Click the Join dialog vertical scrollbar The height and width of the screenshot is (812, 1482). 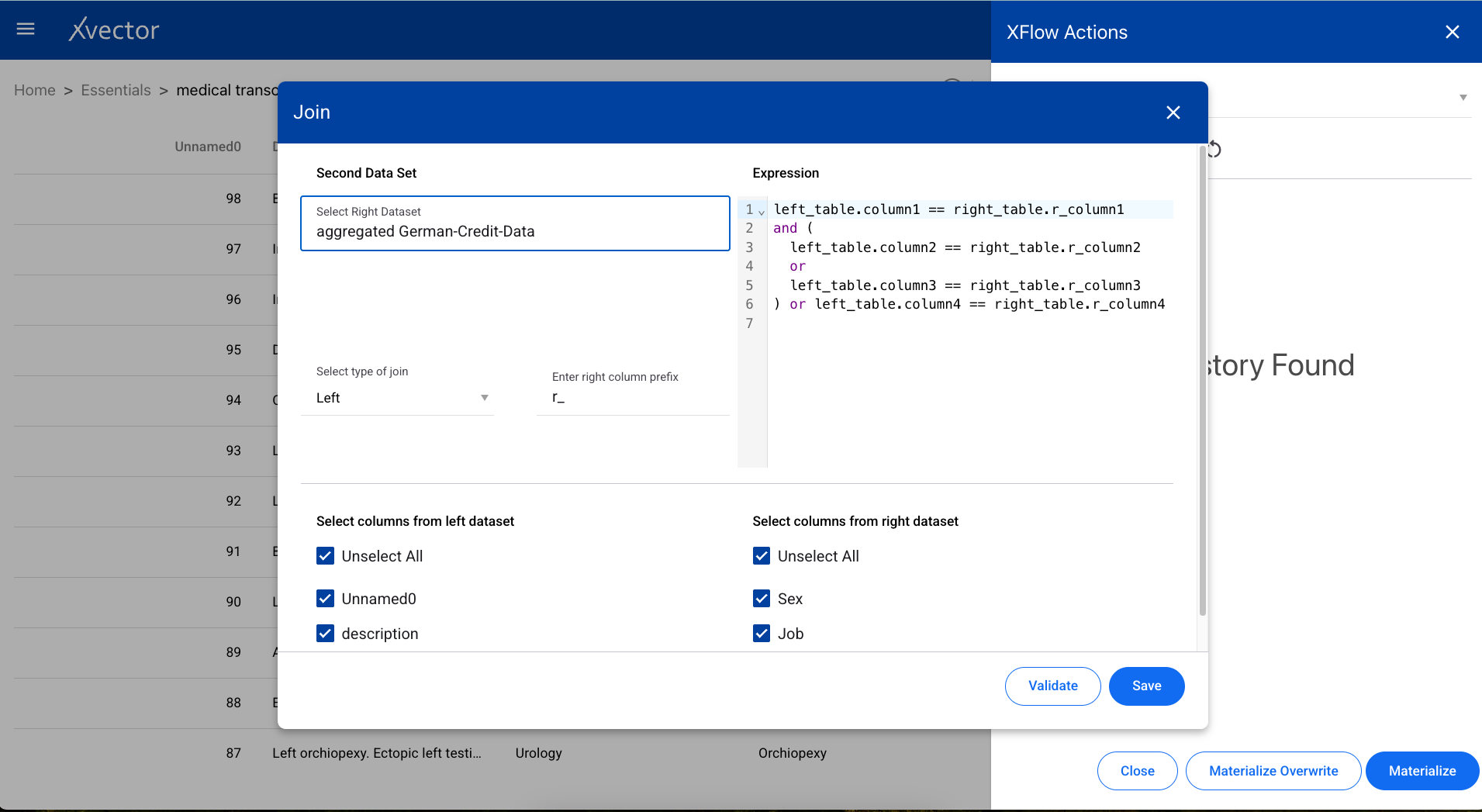click(x=1203, y=380)
